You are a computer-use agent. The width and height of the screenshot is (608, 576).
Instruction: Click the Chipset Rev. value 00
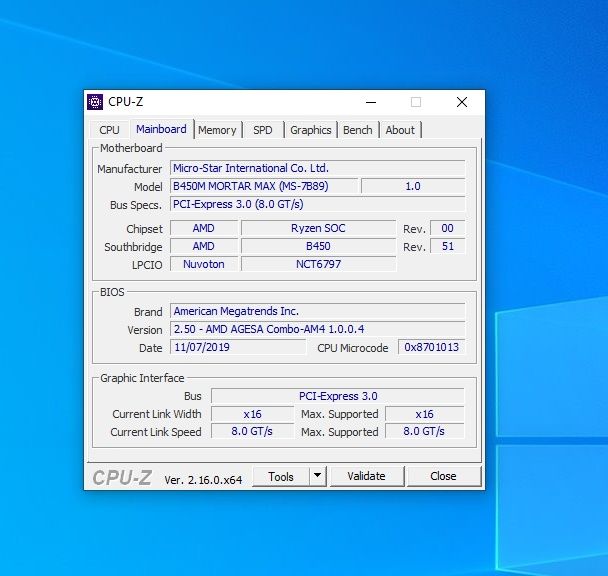pyautogui.click(x=447, y=228)
